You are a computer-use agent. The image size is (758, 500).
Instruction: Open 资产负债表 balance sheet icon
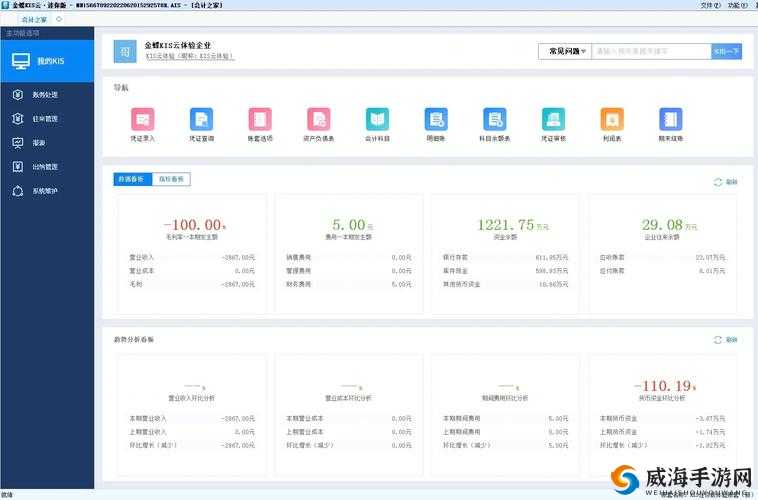coord(319,119)
